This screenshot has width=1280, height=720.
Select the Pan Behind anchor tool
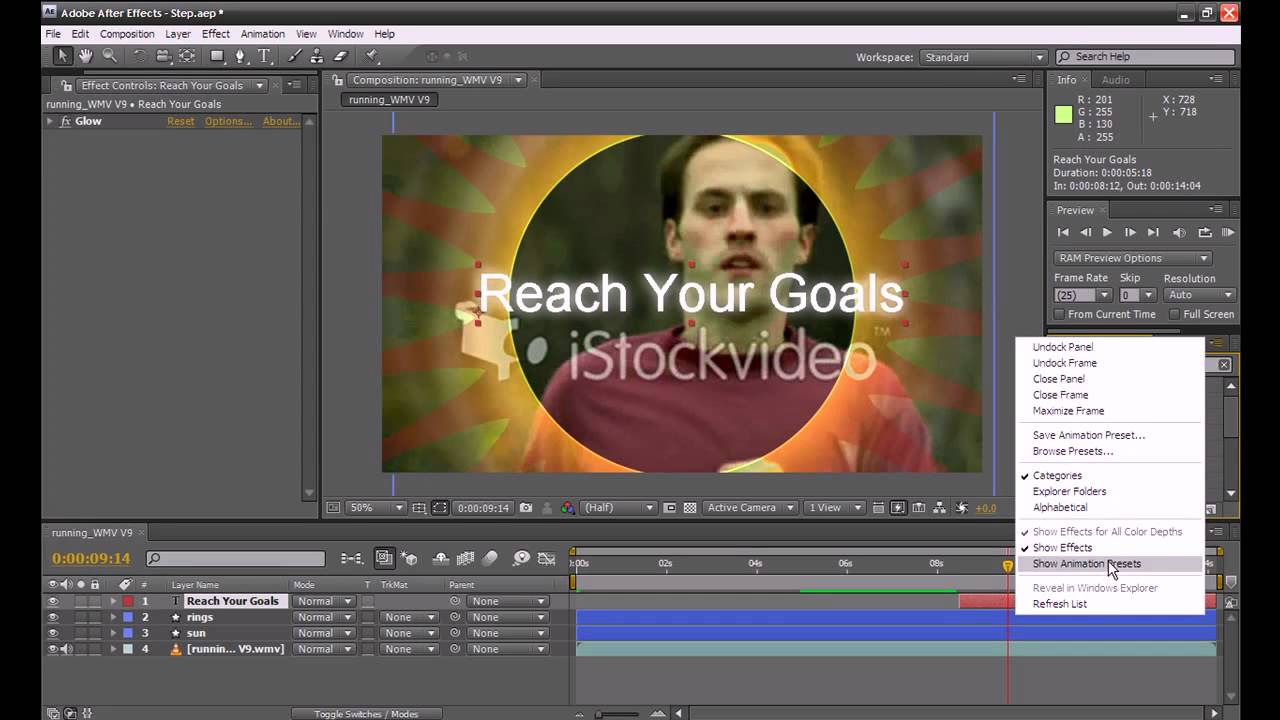tap(187, 57)
